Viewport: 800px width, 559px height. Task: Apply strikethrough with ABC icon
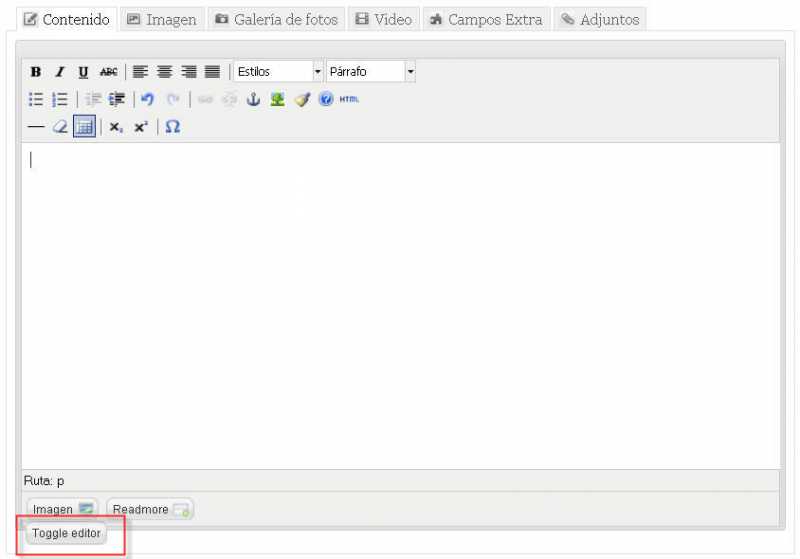coord(108,72)
